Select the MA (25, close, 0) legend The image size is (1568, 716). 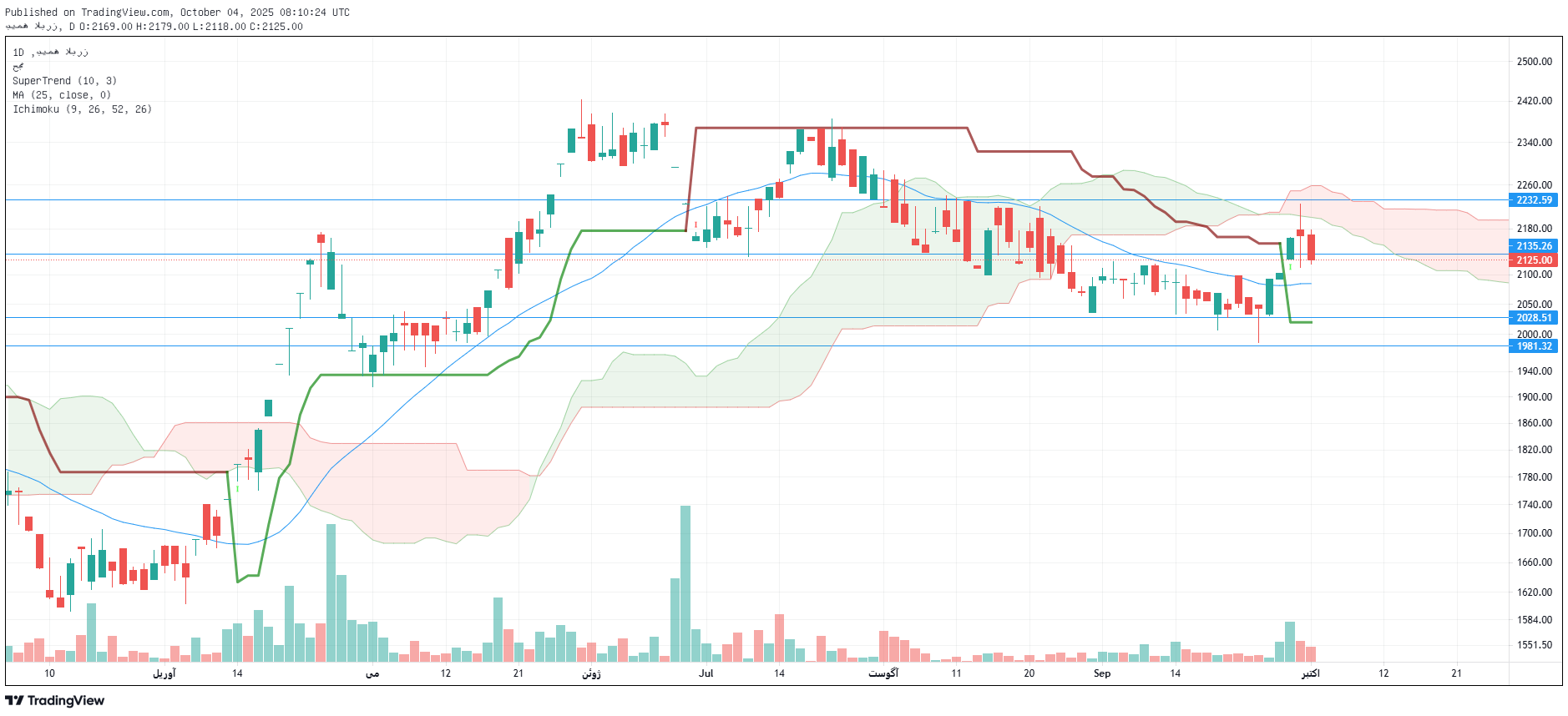pyautogui.click(x=61, y=95)
